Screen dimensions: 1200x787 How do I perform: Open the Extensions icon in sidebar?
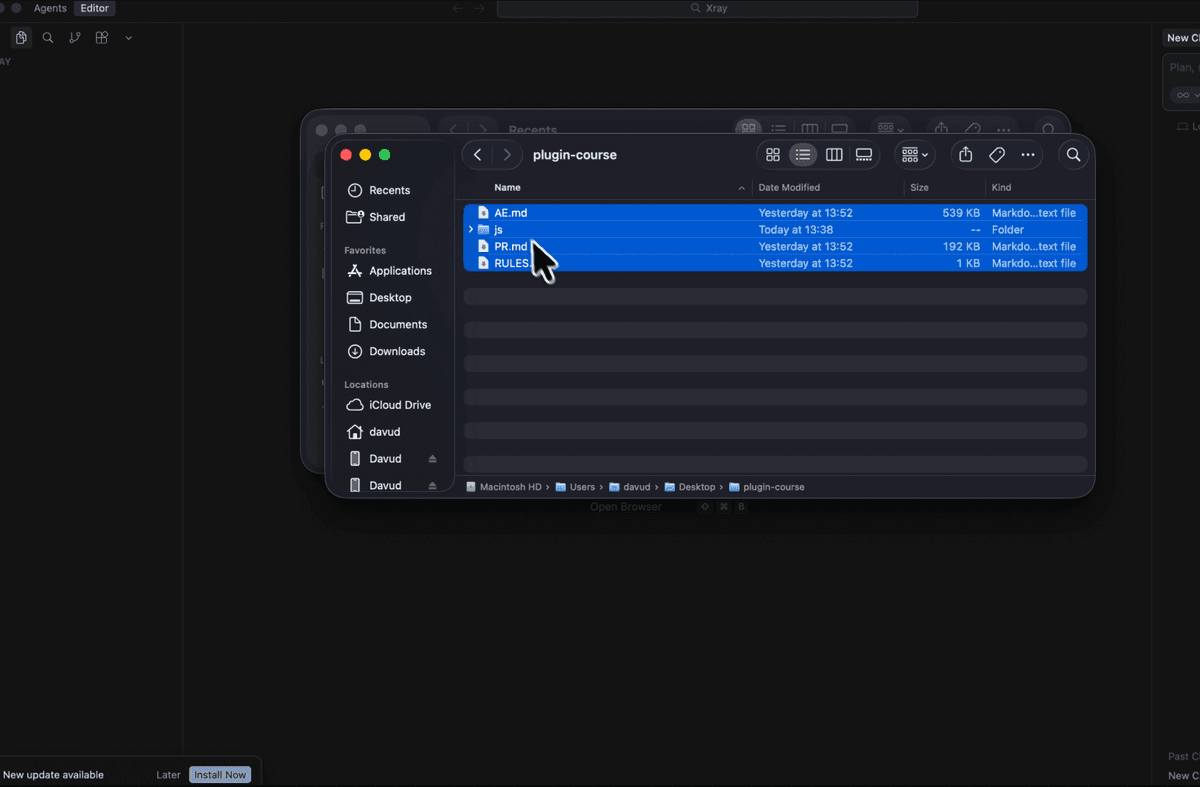(x=102, y=38)
